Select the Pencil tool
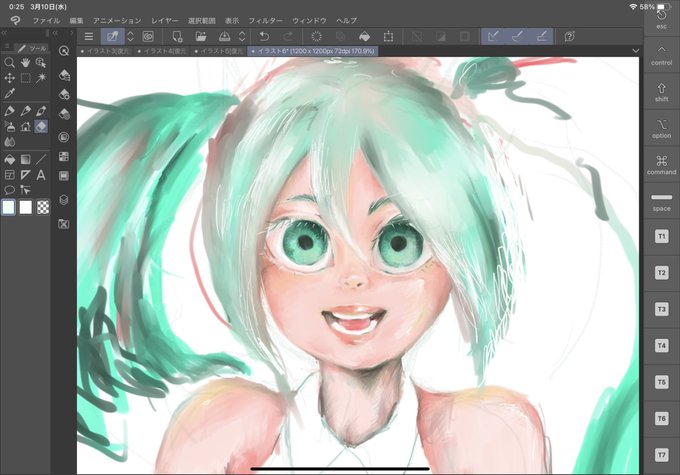680x475 pixels. point(26,111)
